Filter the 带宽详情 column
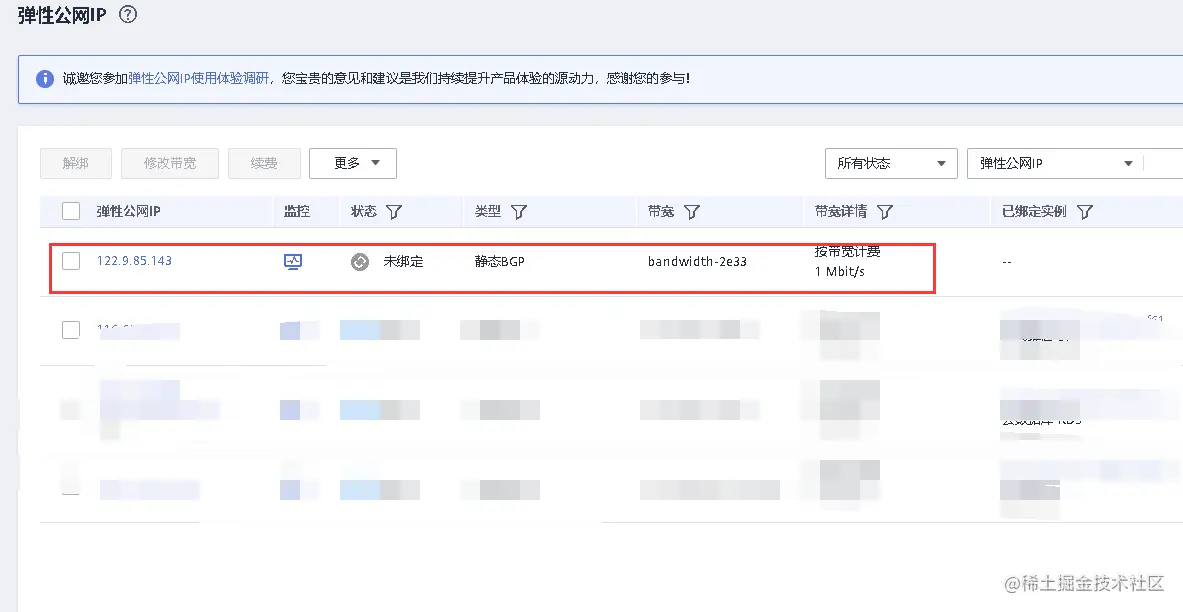Viewport: 1183px width, 612px height. [885, 212]
